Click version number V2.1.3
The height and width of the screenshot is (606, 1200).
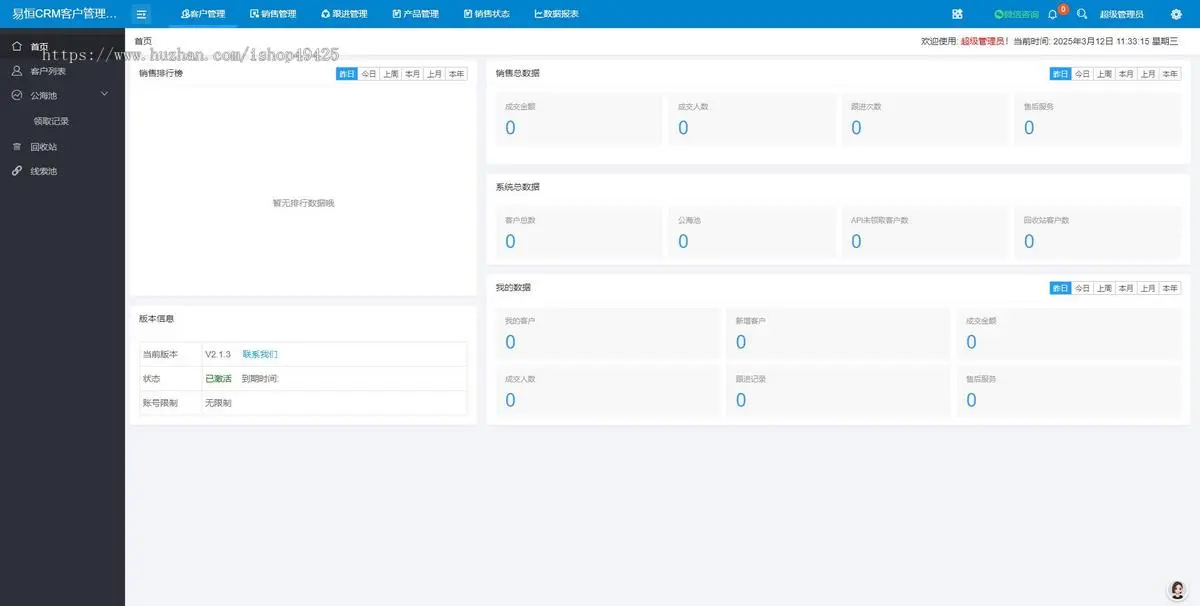(218, 354)
